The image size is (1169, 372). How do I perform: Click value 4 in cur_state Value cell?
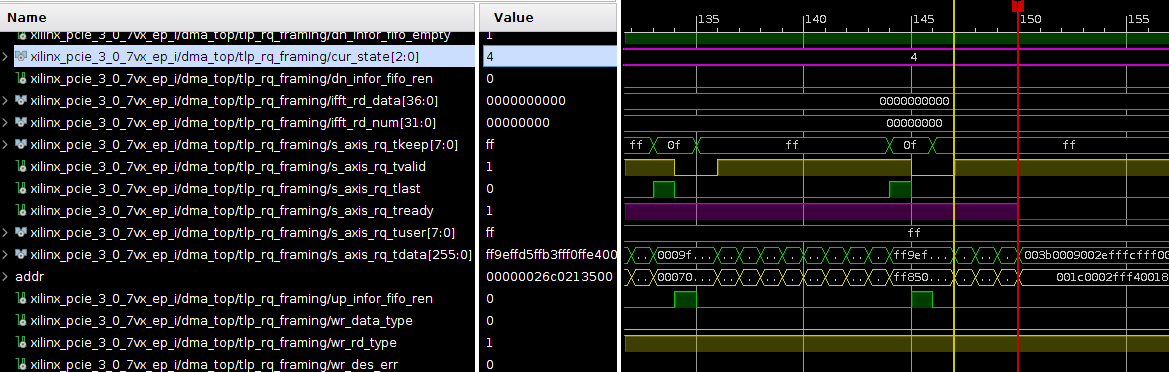[490, 56]
